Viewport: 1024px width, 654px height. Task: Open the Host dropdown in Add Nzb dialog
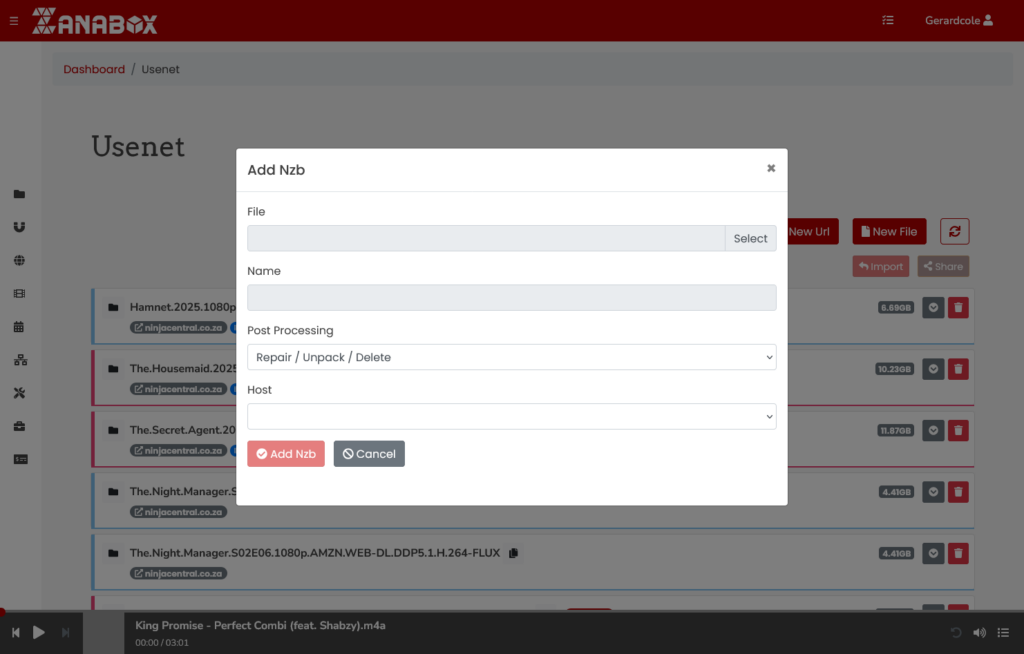point(511,415)
